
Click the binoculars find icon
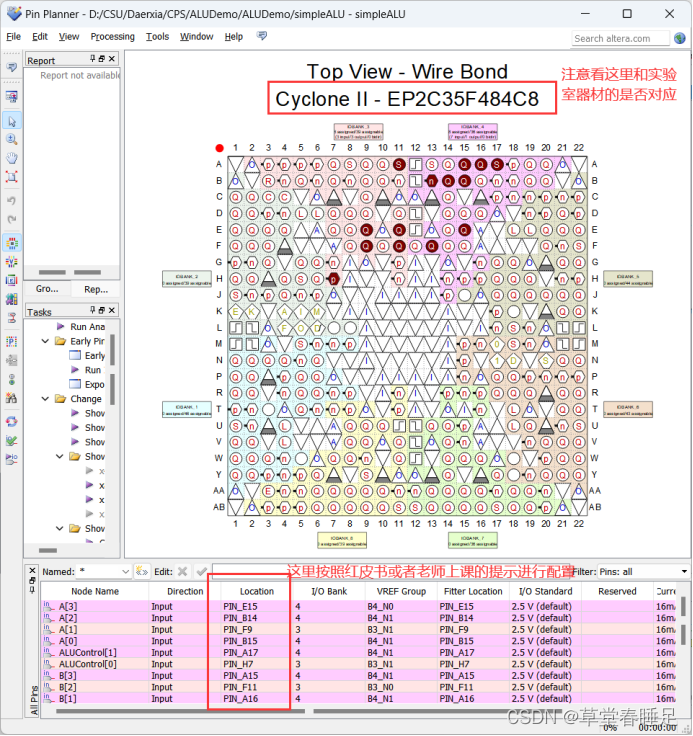click(12, 398)
